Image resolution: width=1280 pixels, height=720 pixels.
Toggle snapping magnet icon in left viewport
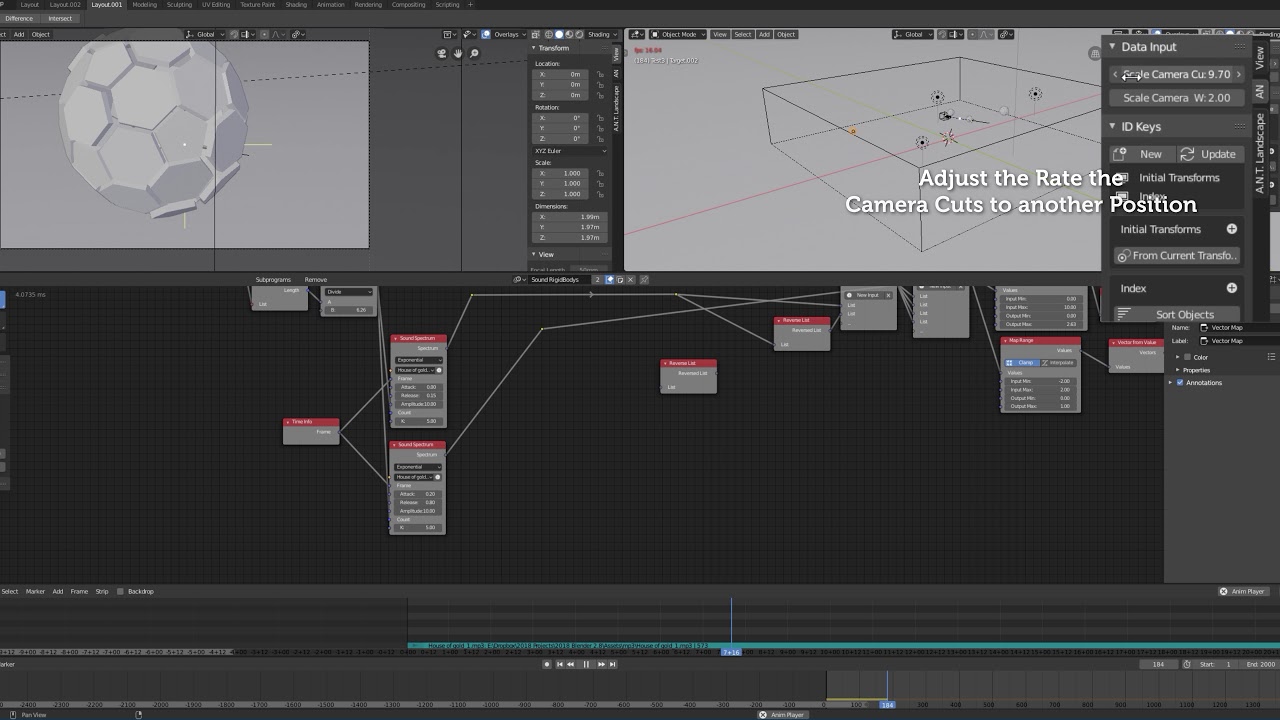[233, 34]
